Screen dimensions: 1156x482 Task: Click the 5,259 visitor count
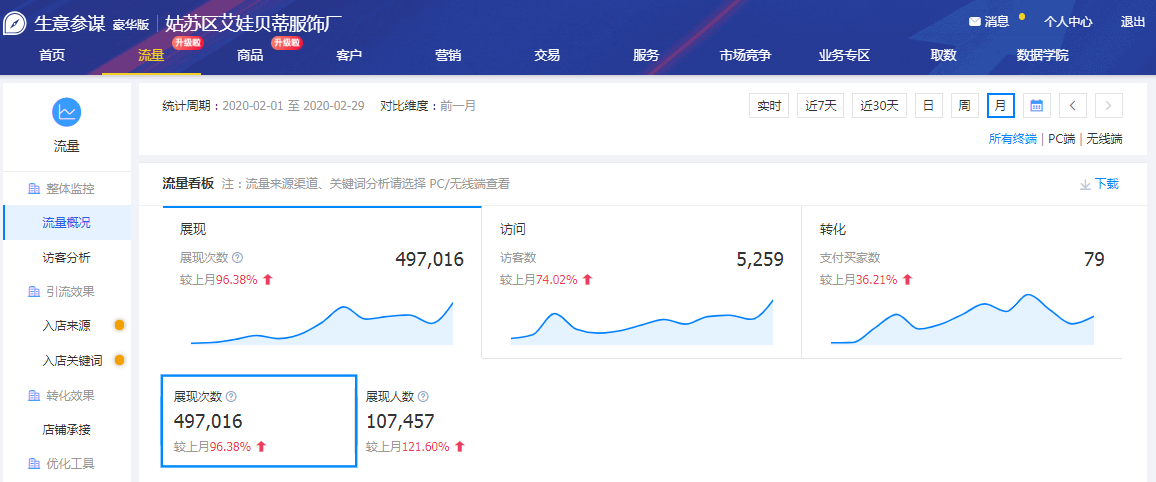point(760,259)
